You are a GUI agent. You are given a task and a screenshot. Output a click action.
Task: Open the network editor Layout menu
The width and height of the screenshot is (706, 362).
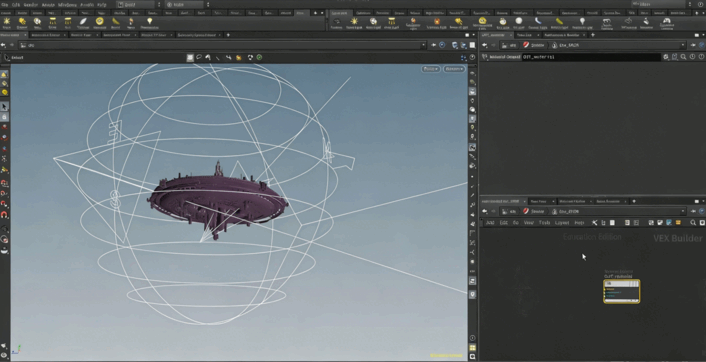[x=561, y=223]
